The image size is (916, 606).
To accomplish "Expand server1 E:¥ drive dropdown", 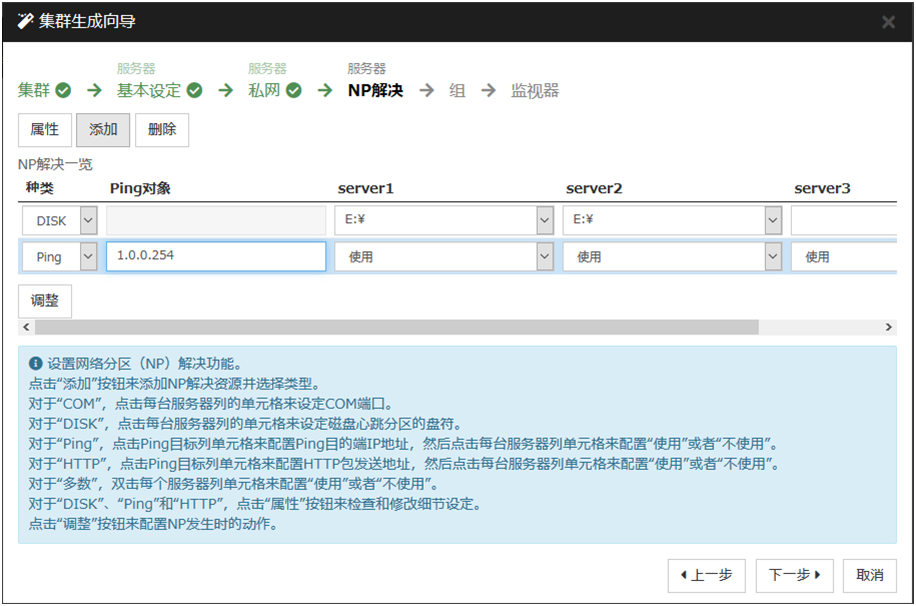I will pos(544,220).
